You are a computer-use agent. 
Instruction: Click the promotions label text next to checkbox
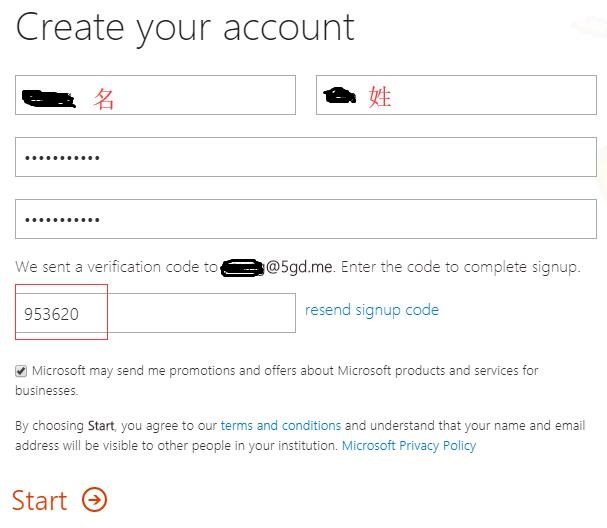click(x=277, y=381)
